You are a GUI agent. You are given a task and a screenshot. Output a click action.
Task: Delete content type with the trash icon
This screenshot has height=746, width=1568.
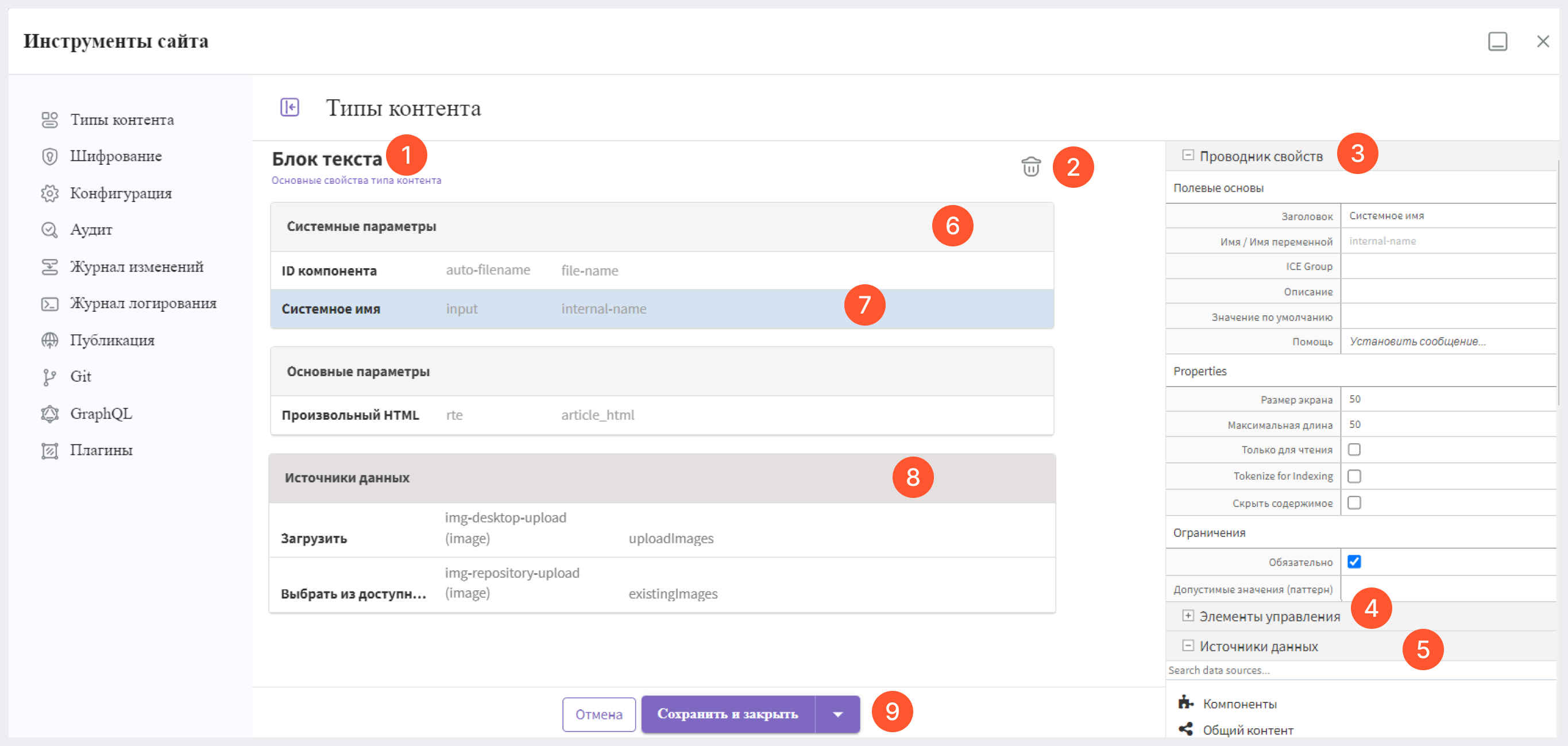point(1030,166)
